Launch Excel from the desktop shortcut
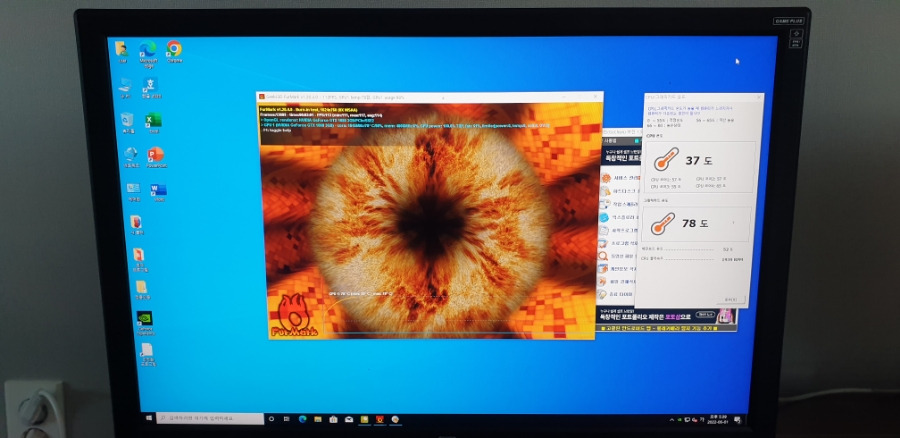900x438 pixels. [x=153, y=122]
